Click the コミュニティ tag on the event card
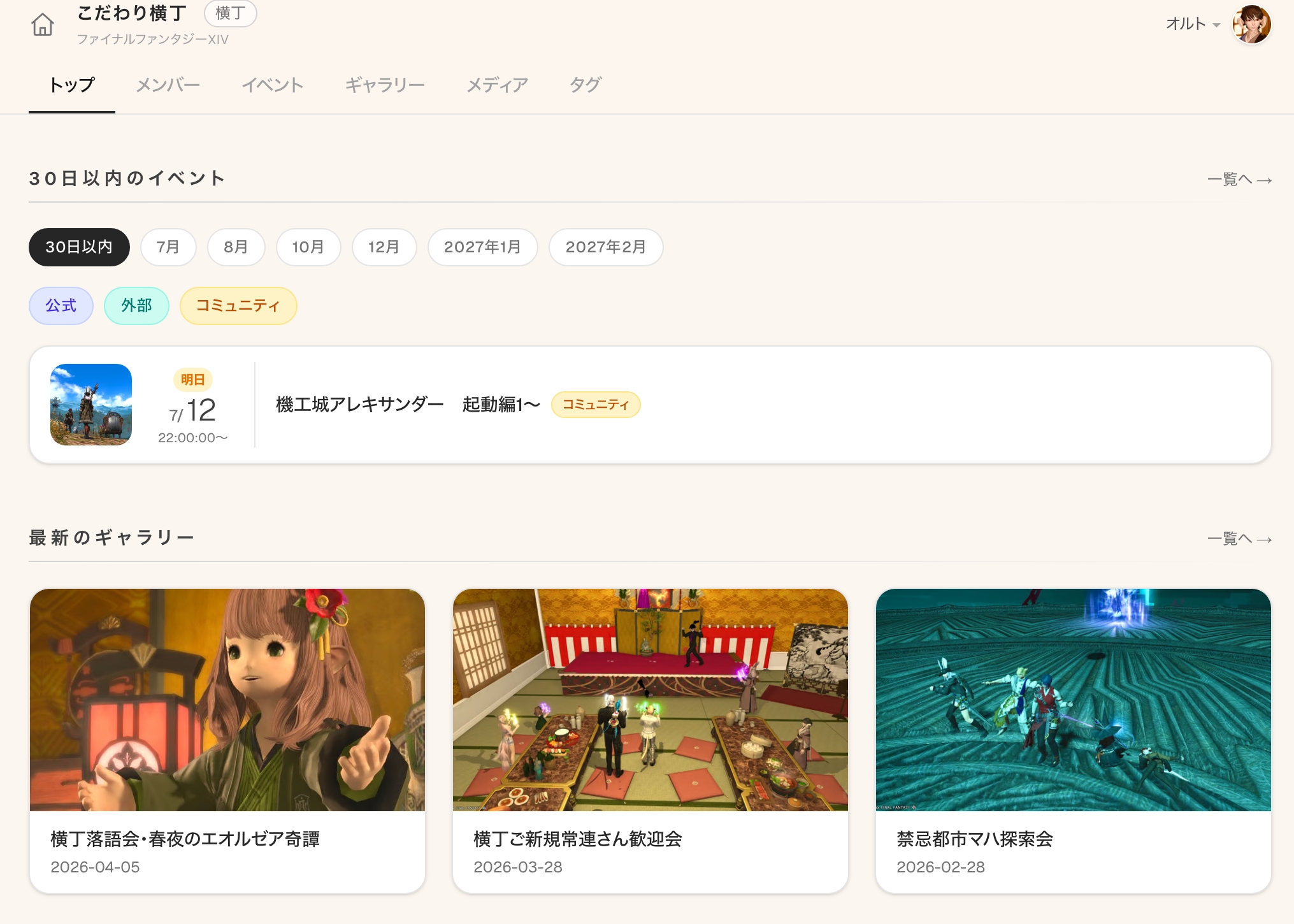 point(596,405)
